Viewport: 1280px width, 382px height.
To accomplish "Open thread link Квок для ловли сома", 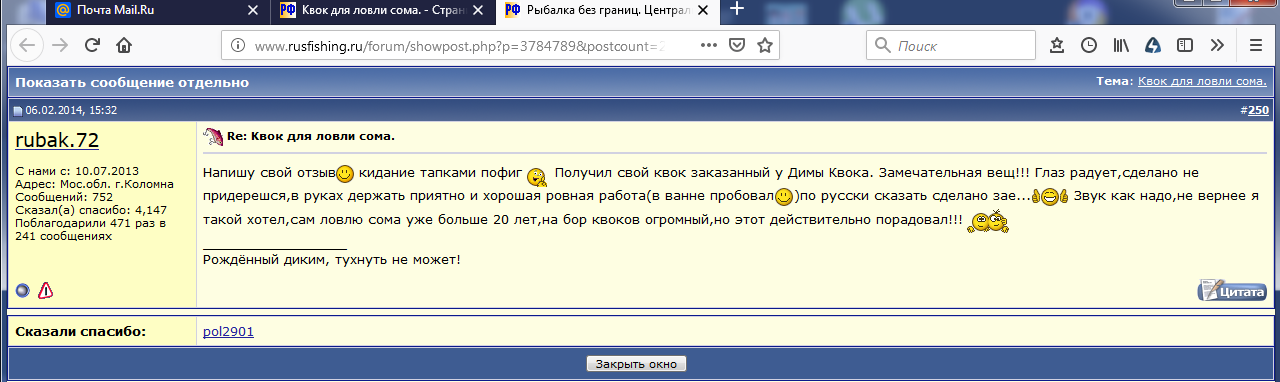I will click(x=1203, y=81).
